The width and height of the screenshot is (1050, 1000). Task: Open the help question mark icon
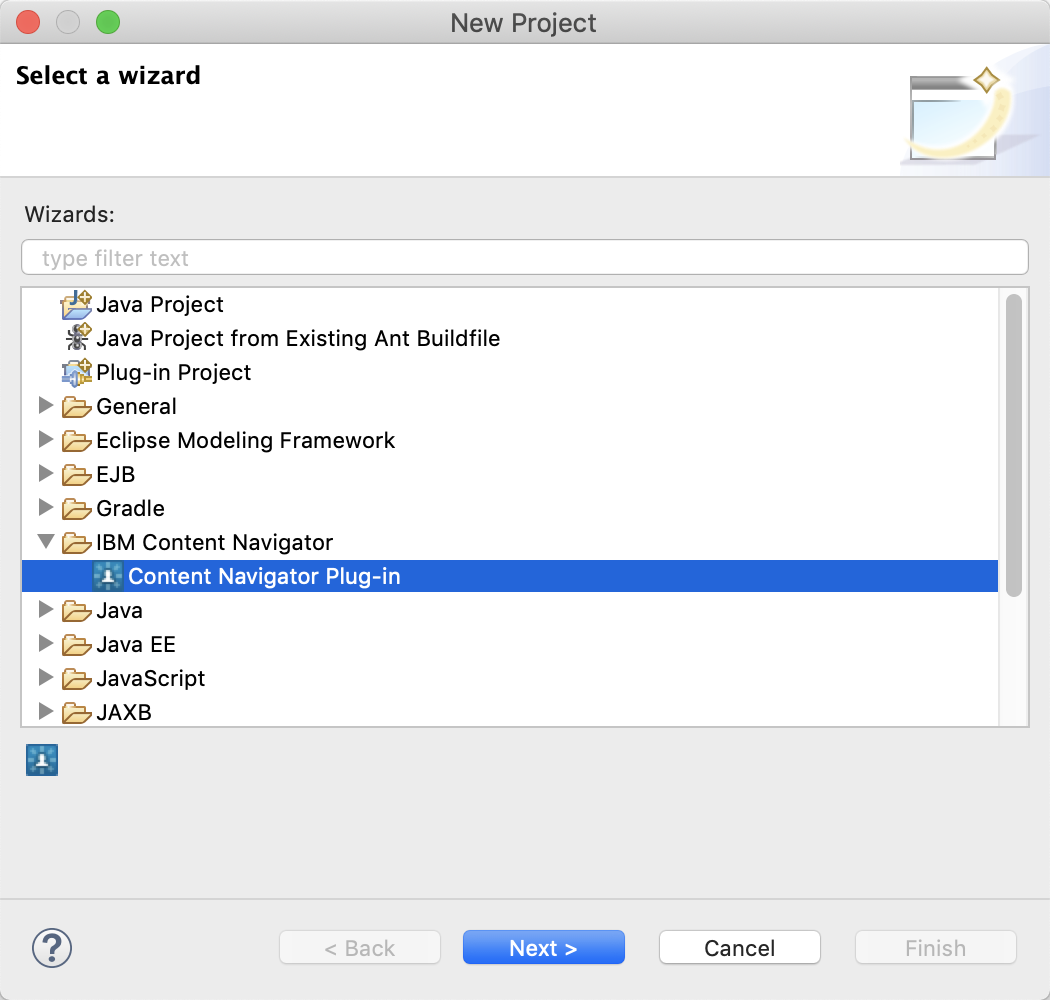tap(51, 948)
